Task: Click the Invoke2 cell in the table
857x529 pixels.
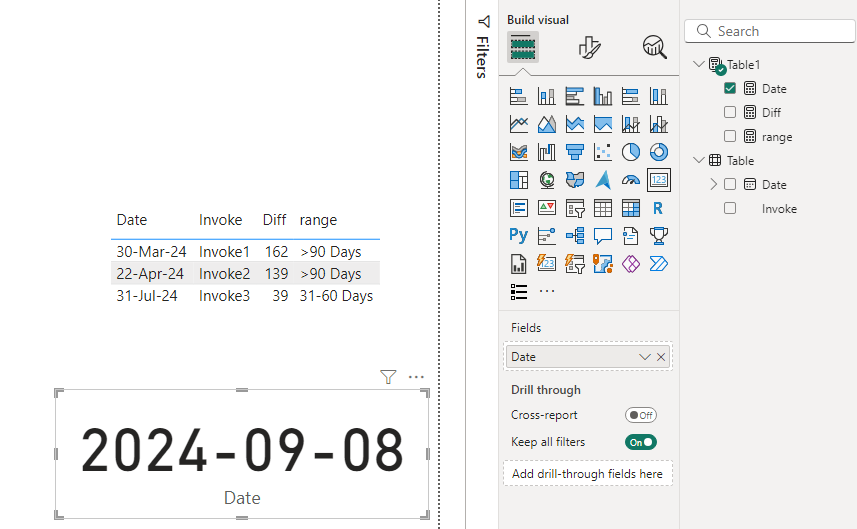Action: coord(224,274)
